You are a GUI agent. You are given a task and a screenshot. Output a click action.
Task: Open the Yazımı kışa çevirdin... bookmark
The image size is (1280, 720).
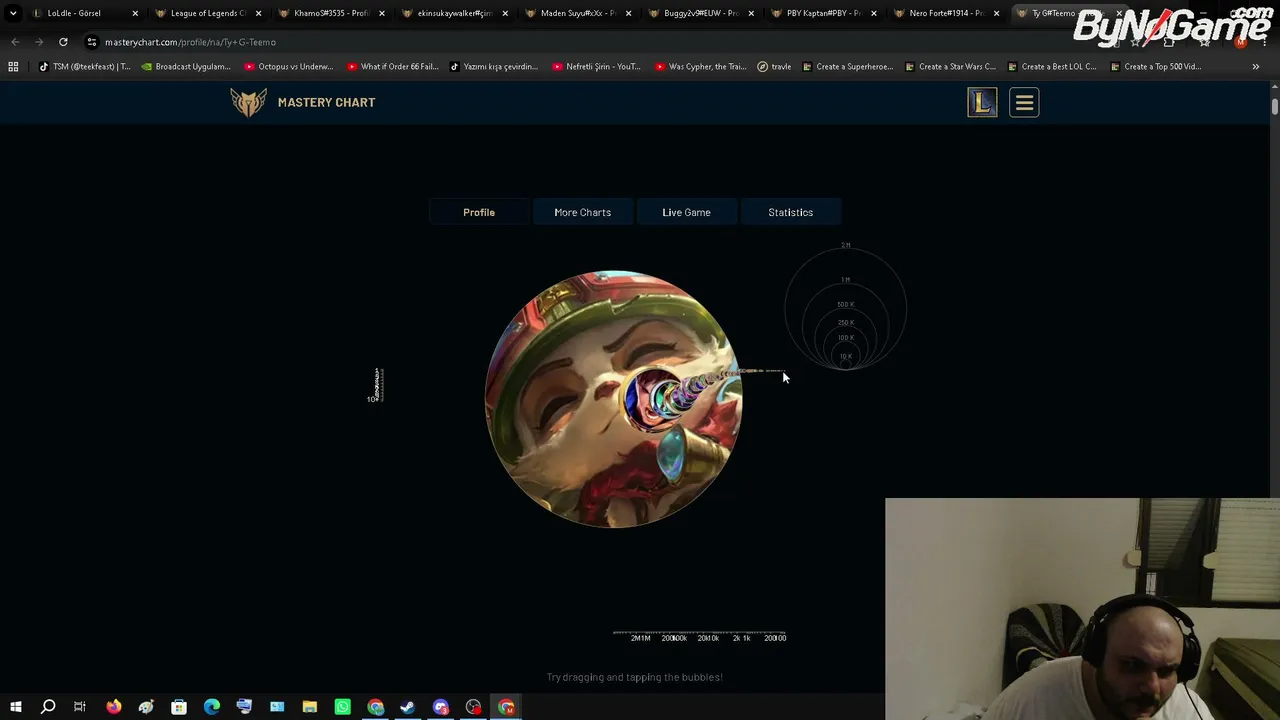coord(494,67)
